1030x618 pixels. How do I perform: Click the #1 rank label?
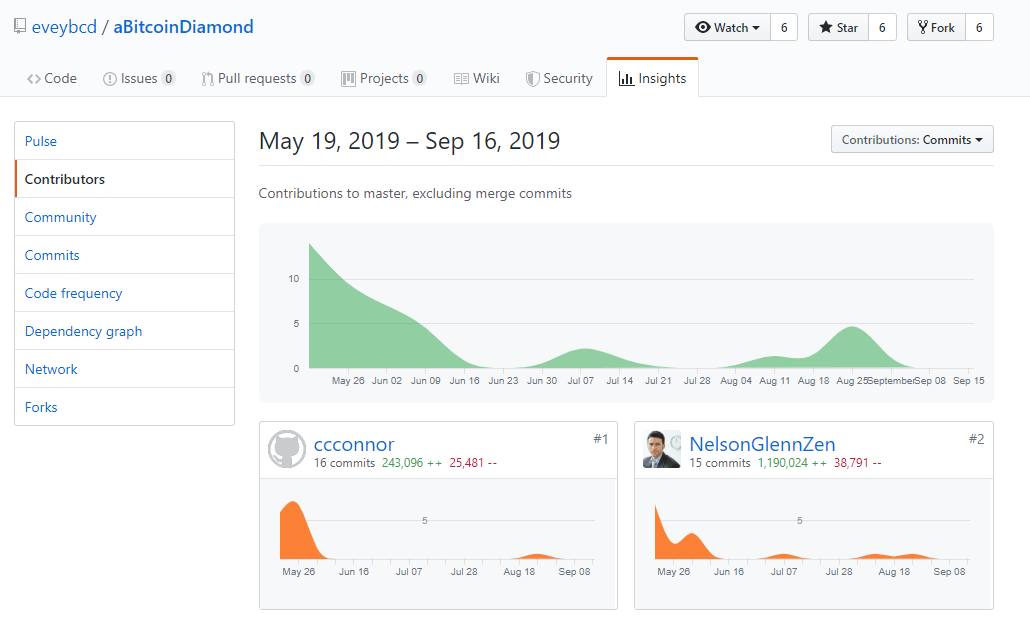coord(600,439)
